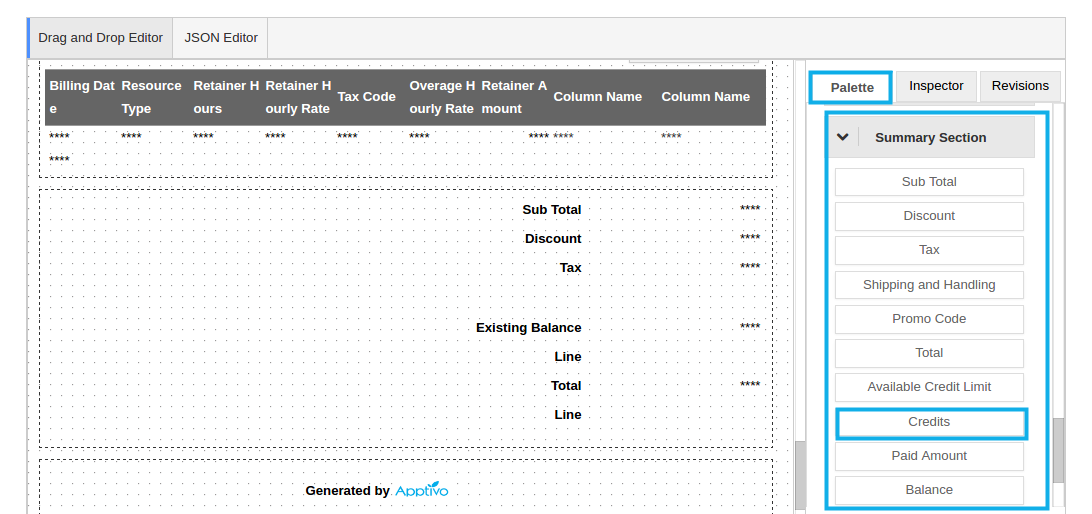
Task: Select the Palette tab
Action: pyautogui.click(x=851, y=88)
